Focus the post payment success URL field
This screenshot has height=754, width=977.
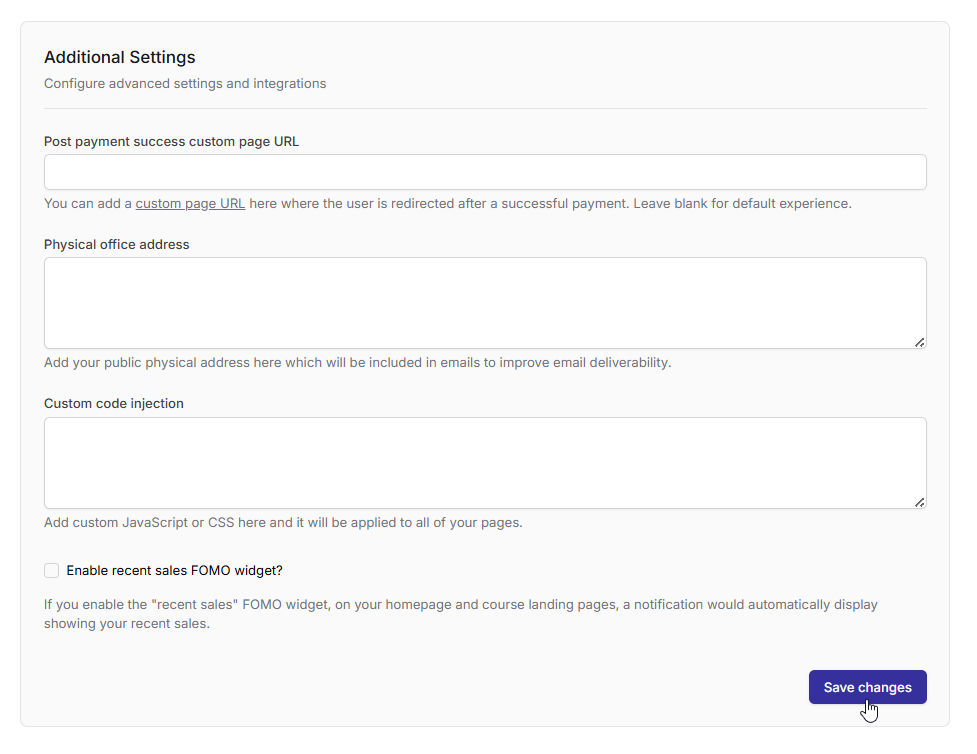[x=485, y=172]
